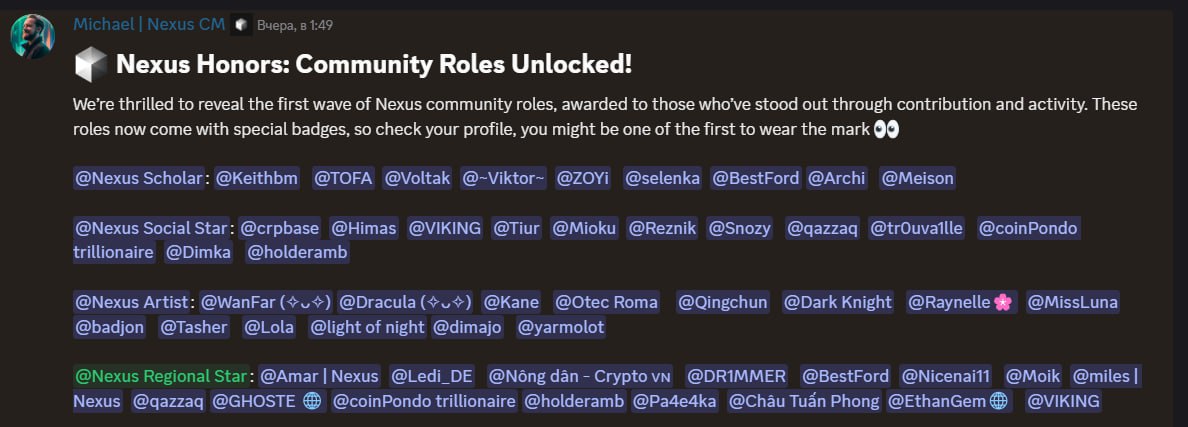The width and height of the screenshot is (1188, 427).
Task: Click the eyes emoji after 'wear the mark'
Action: click(886, 129)
